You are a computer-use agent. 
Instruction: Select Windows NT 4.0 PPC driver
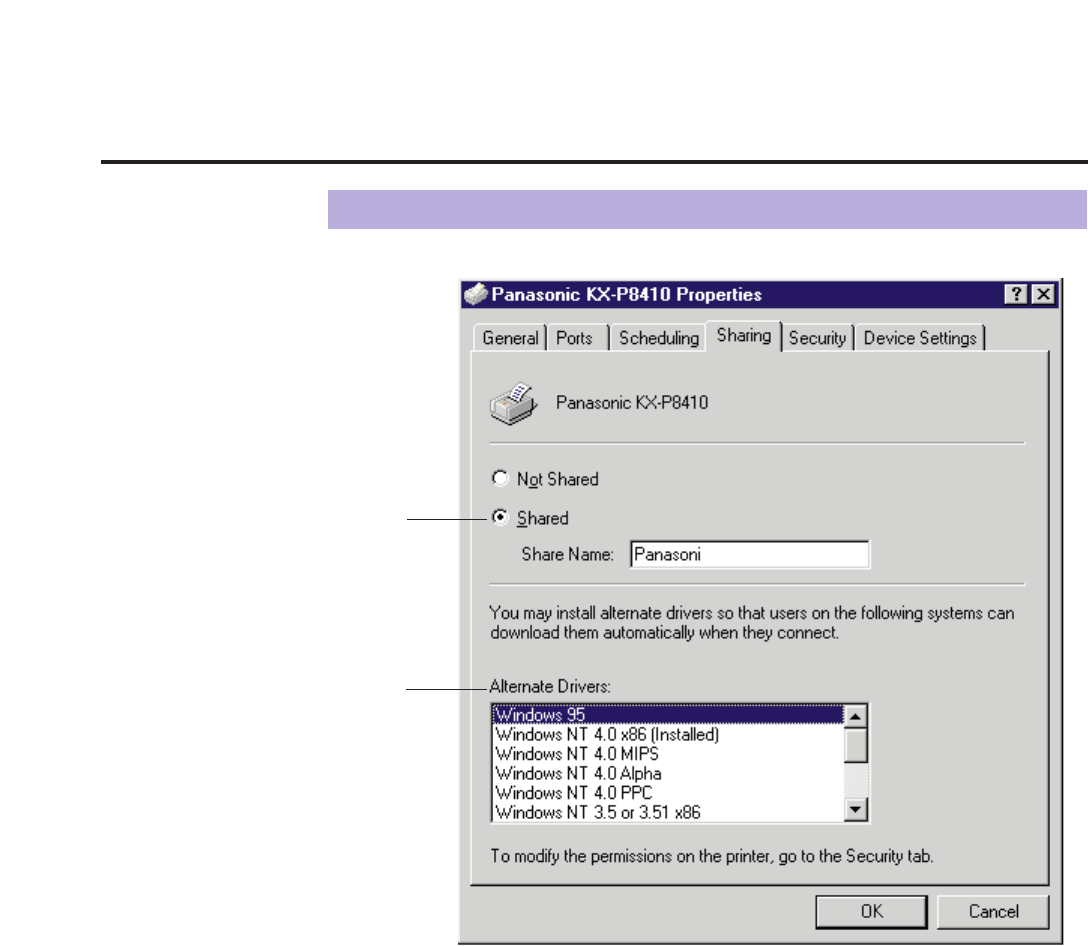pyautogui.click(x=668, y=793)
